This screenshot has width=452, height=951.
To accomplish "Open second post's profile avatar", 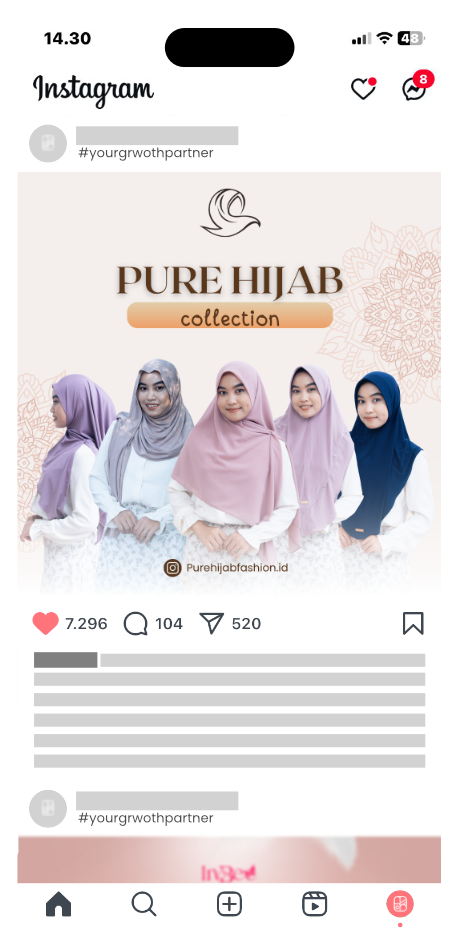I will 48,808.
